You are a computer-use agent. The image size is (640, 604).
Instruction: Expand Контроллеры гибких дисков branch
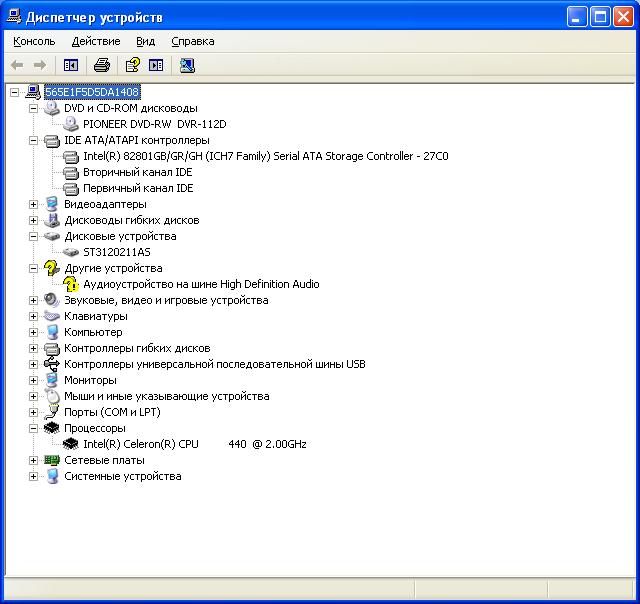(x=33, y=349)
